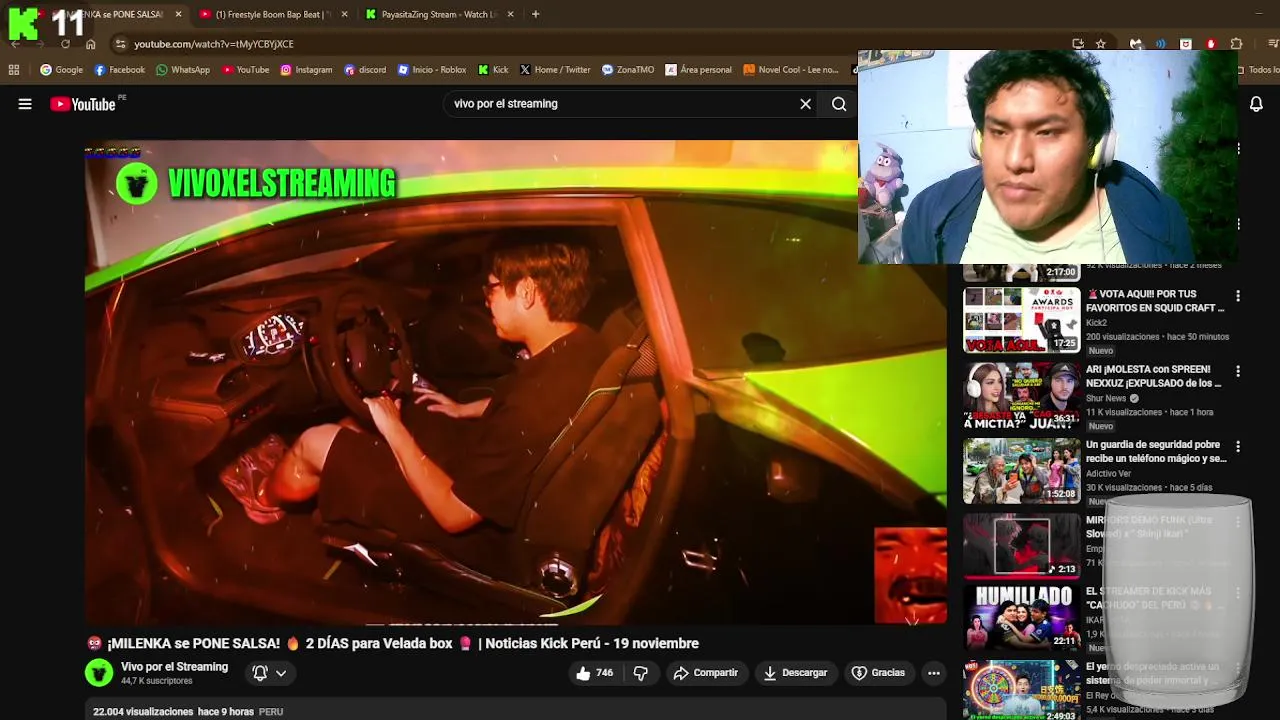1280x720 pixels.
Task: Open the YouTube guide hamburger menu
Action: pos(25,104)
